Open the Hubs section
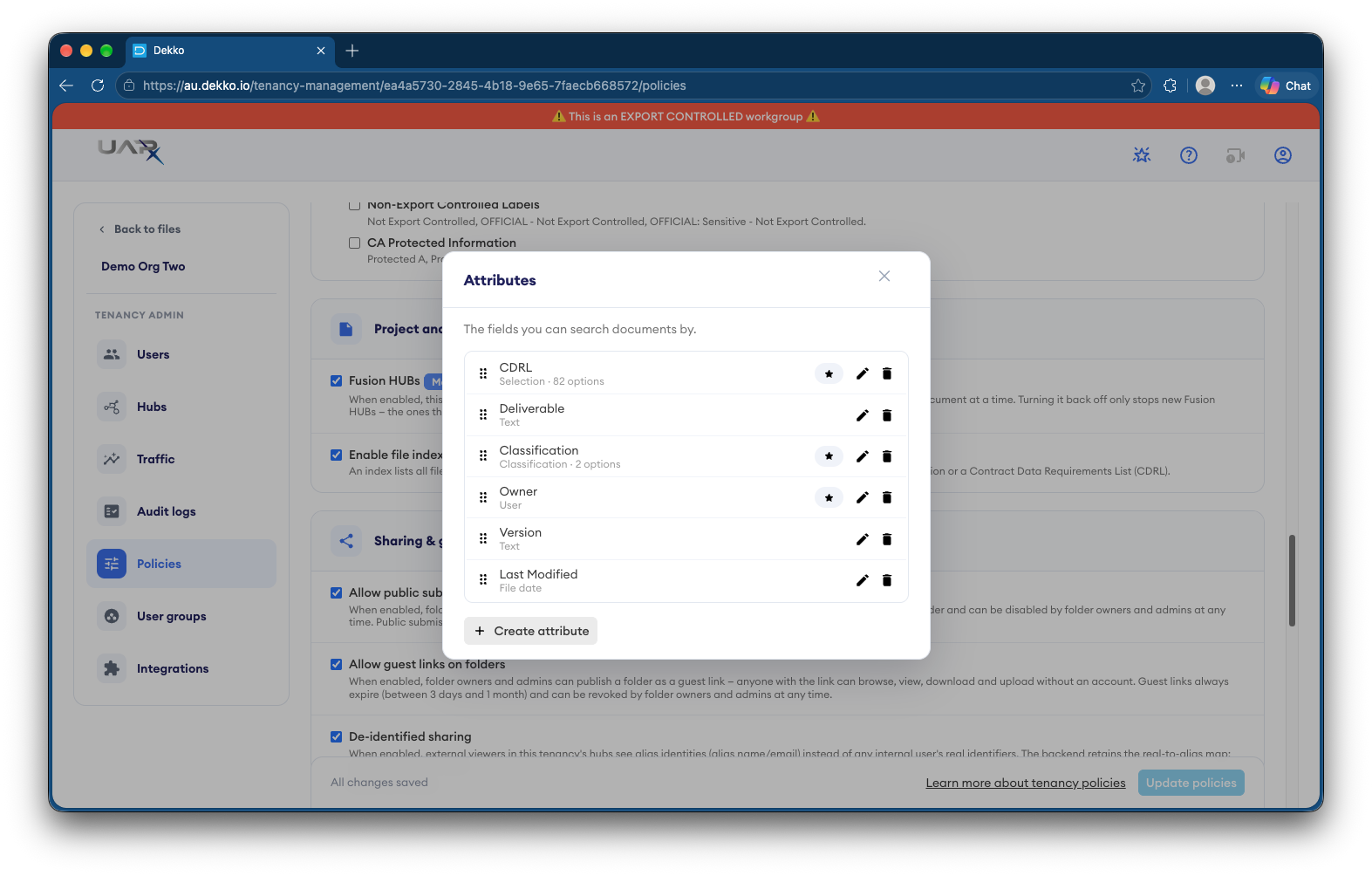The height and width of the screenshot is (876, 1372). tap(181, 407)
